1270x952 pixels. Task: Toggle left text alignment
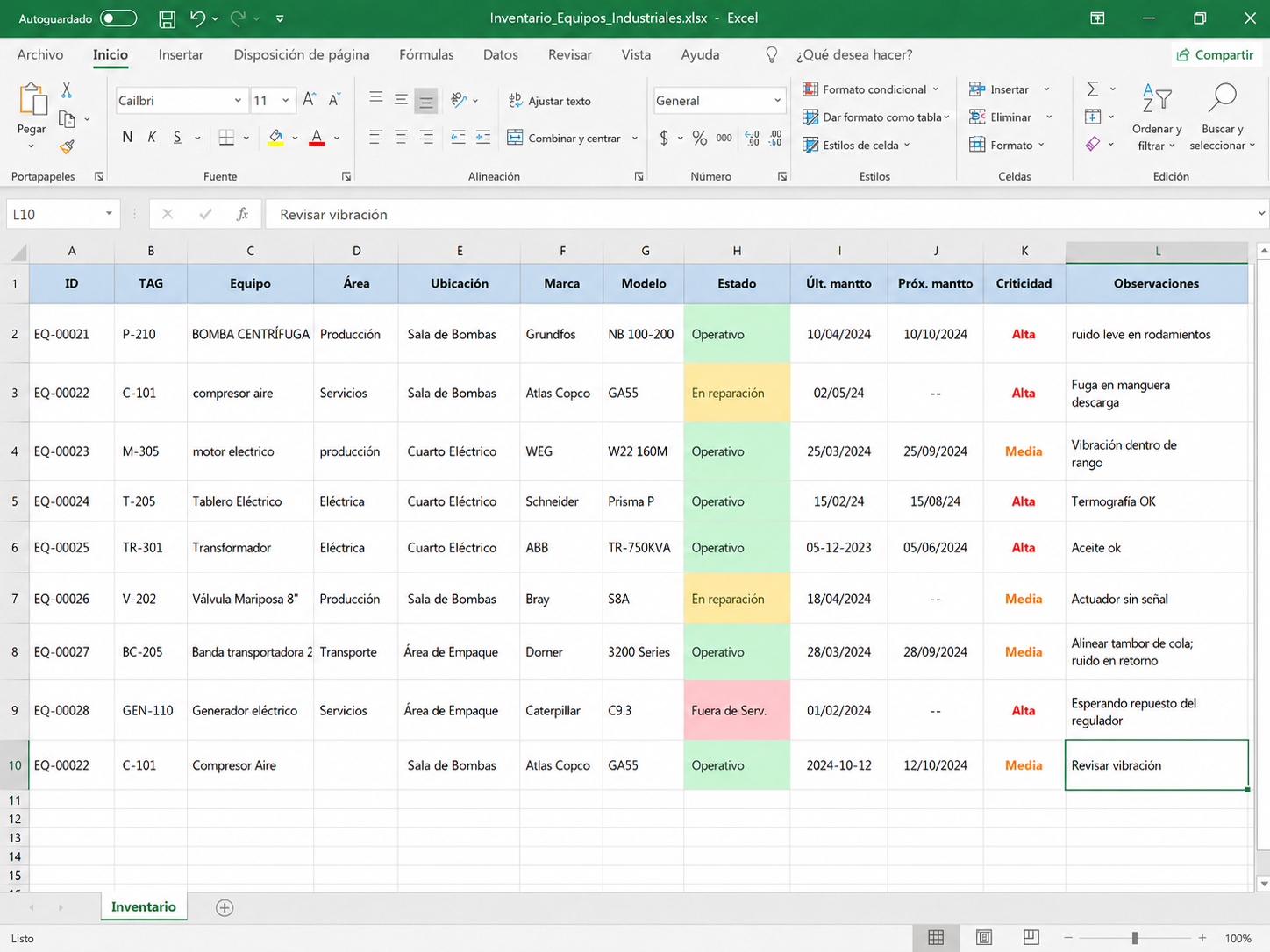pos(375,138)
